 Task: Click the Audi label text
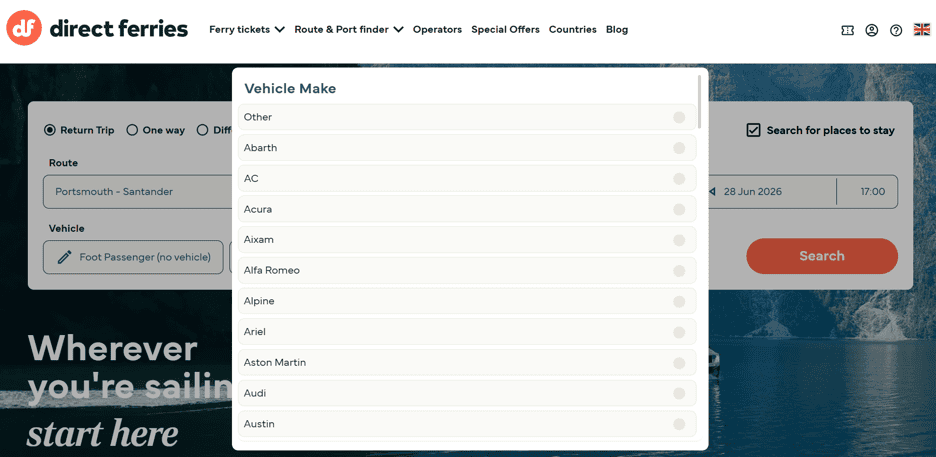click(255, 393)
